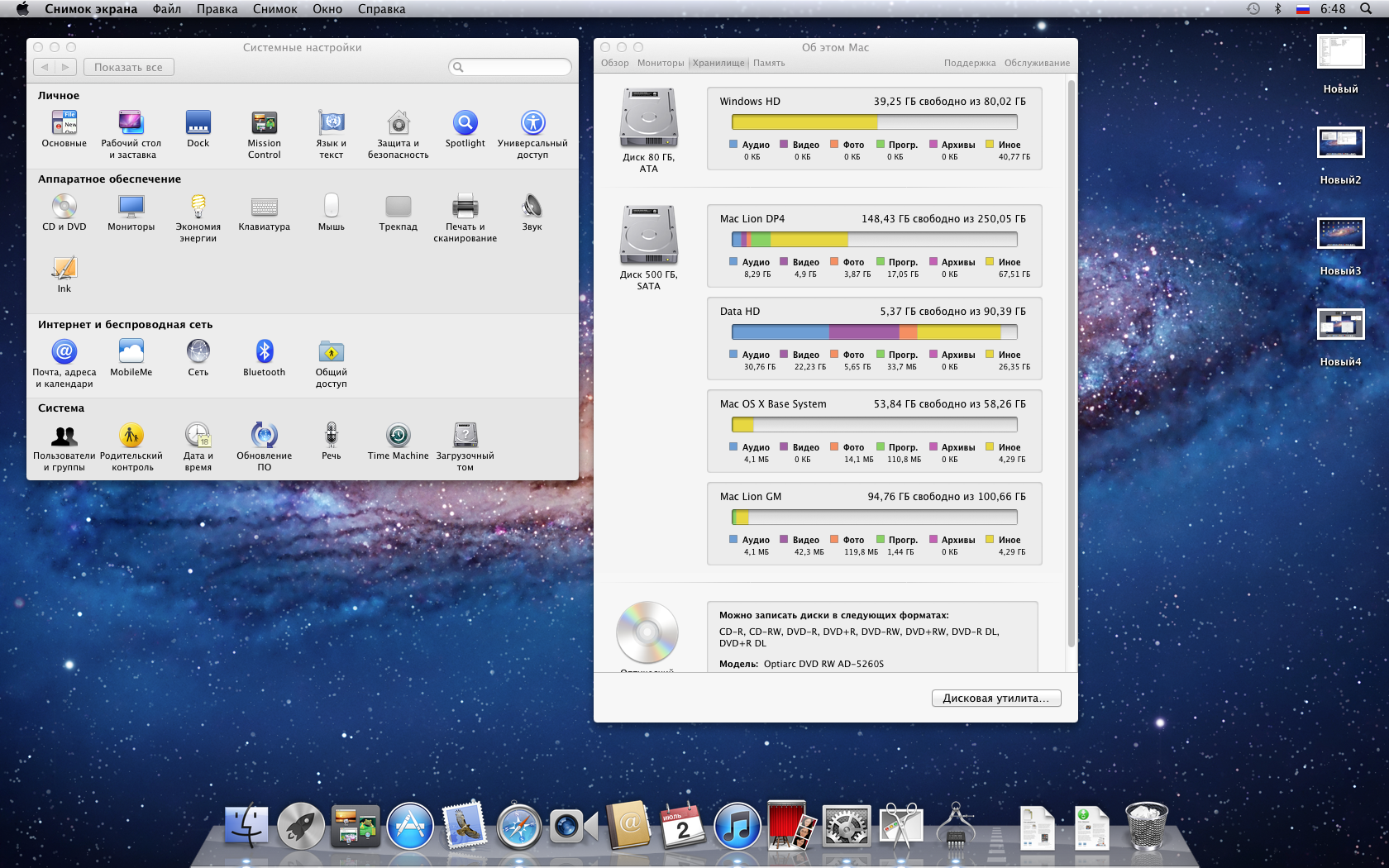This screenshot has height=868, width=1389.
Task: Open Bluetooth preferences
Action: (264, 353)
